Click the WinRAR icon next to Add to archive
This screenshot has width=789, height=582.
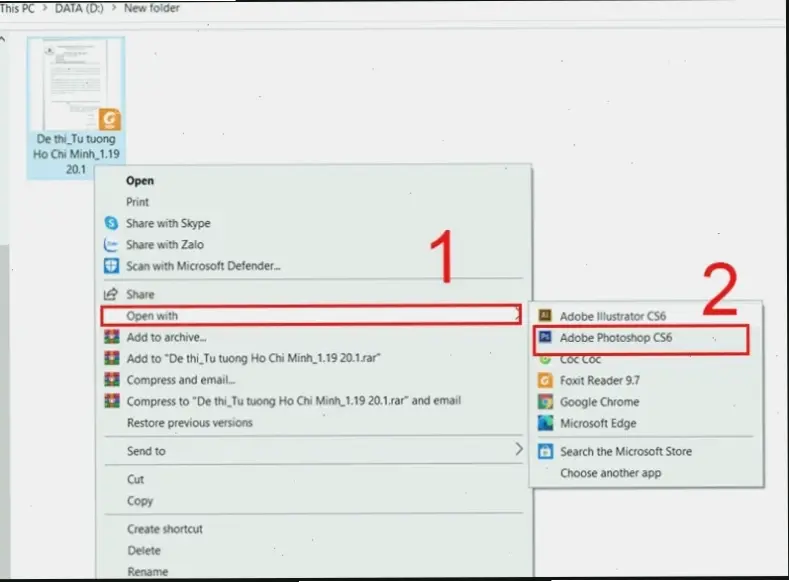point(112,337)
